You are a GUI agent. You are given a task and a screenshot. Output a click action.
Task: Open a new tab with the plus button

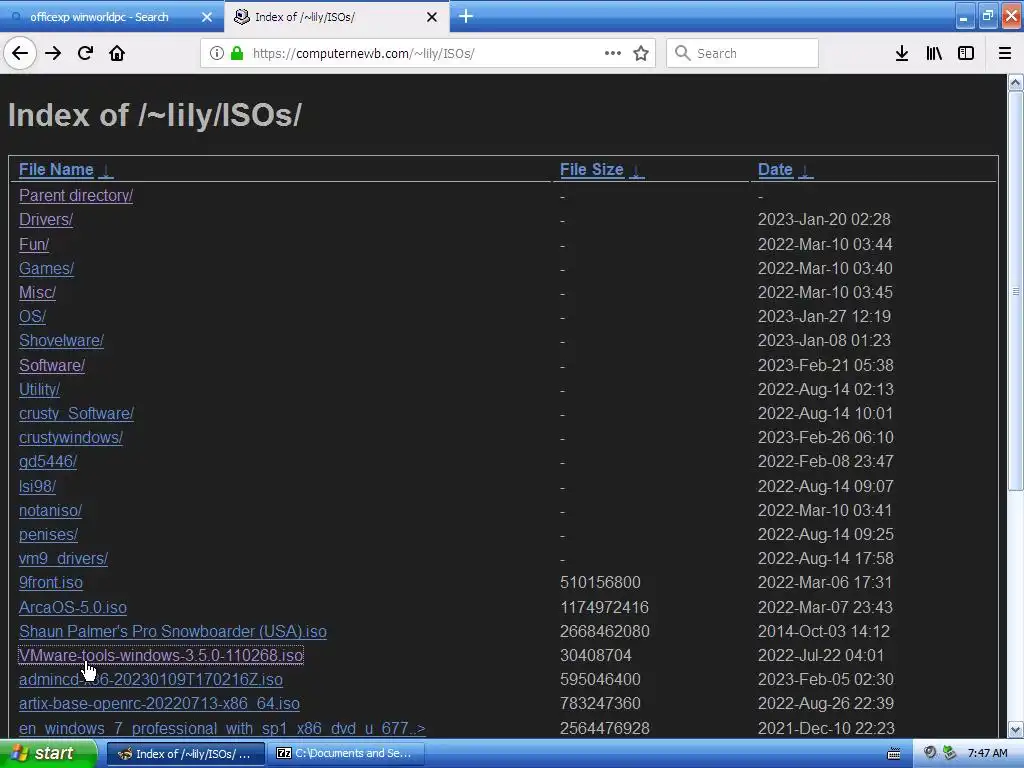click(x=466, y=16)
